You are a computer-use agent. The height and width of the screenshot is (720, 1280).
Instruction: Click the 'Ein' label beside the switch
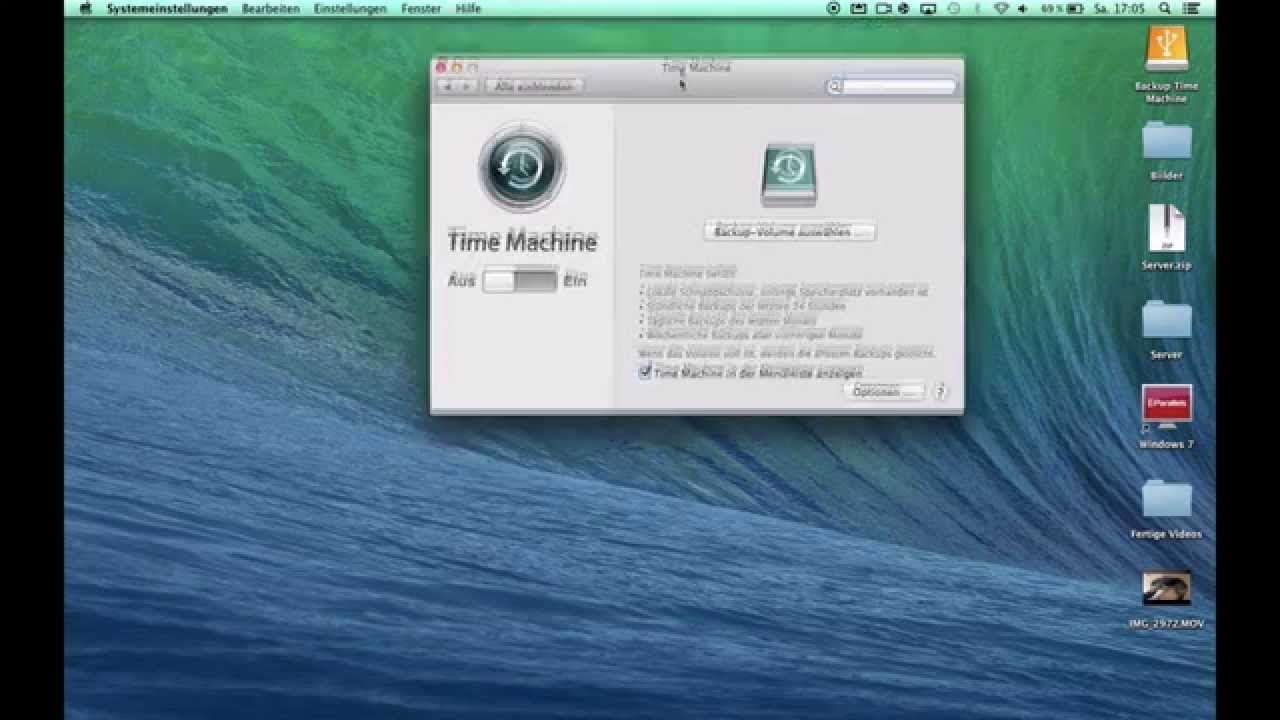tap(575, 281)
